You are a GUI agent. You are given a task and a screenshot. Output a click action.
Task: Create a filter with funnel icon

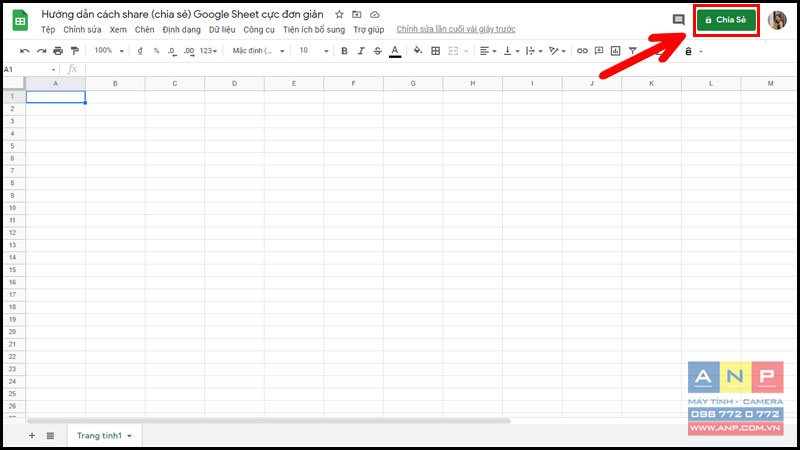633,51
